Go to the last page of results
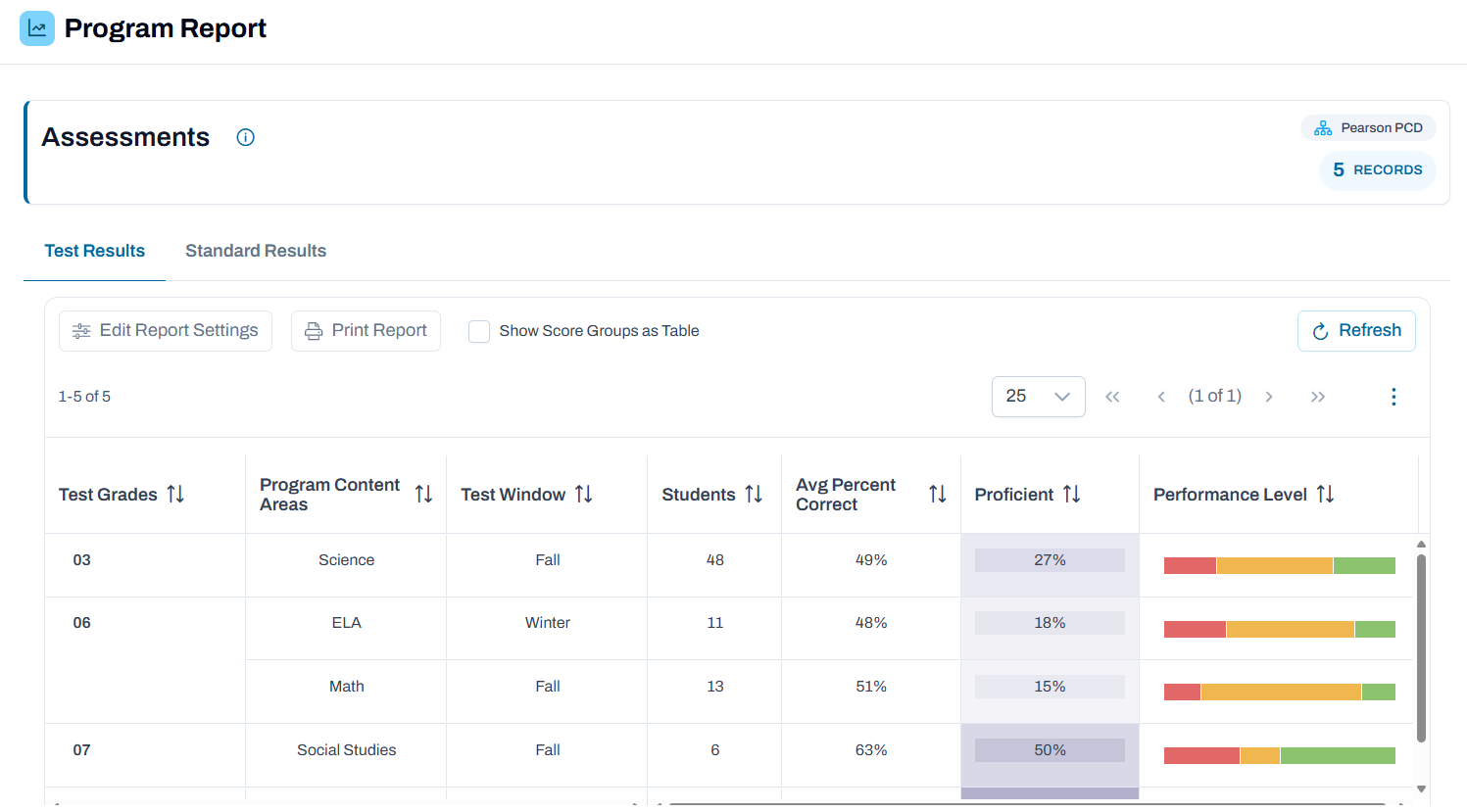This screenshot has width=1467, height=812. pos(1318,397)
